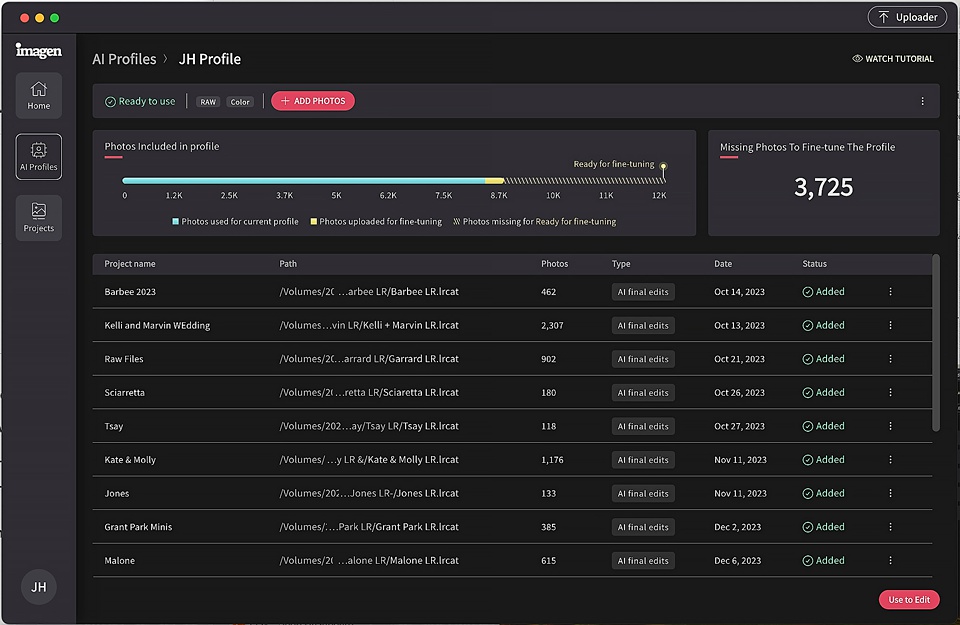
Task: Click the Color tag
Action: (240, 102)
